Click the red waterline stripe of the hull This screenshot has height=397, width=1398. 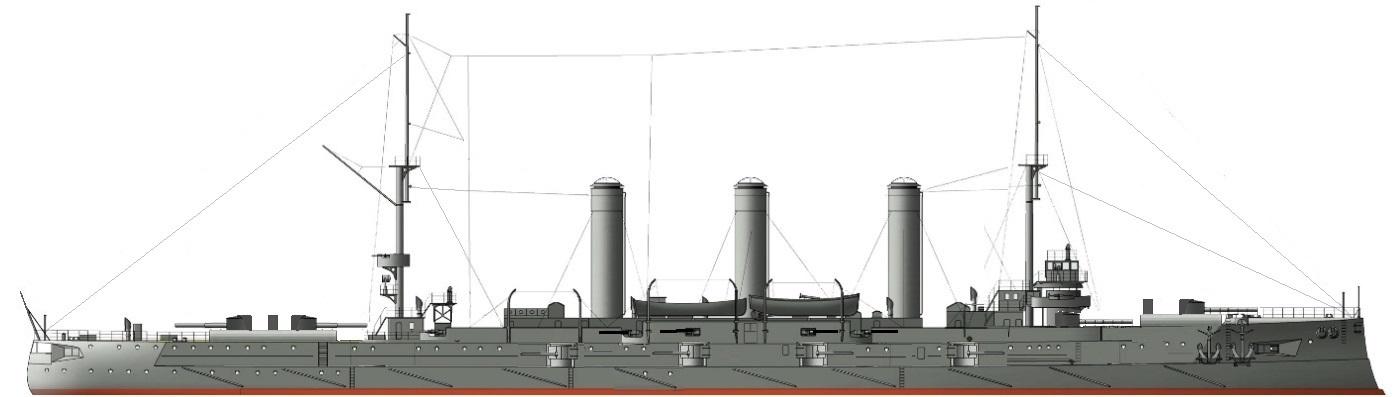(700, 392)
